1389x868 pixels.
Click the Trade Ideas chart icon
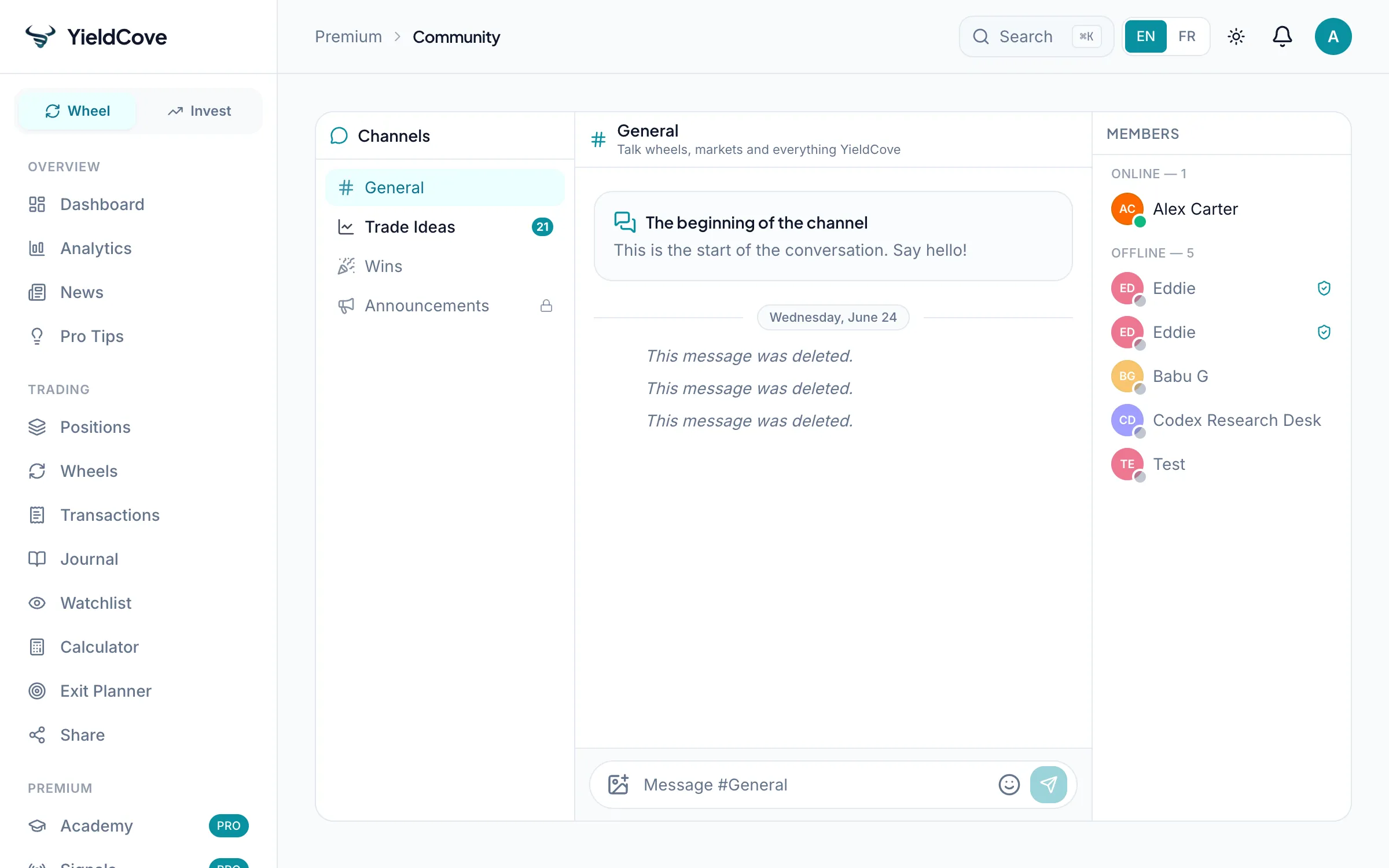(346, 227)
